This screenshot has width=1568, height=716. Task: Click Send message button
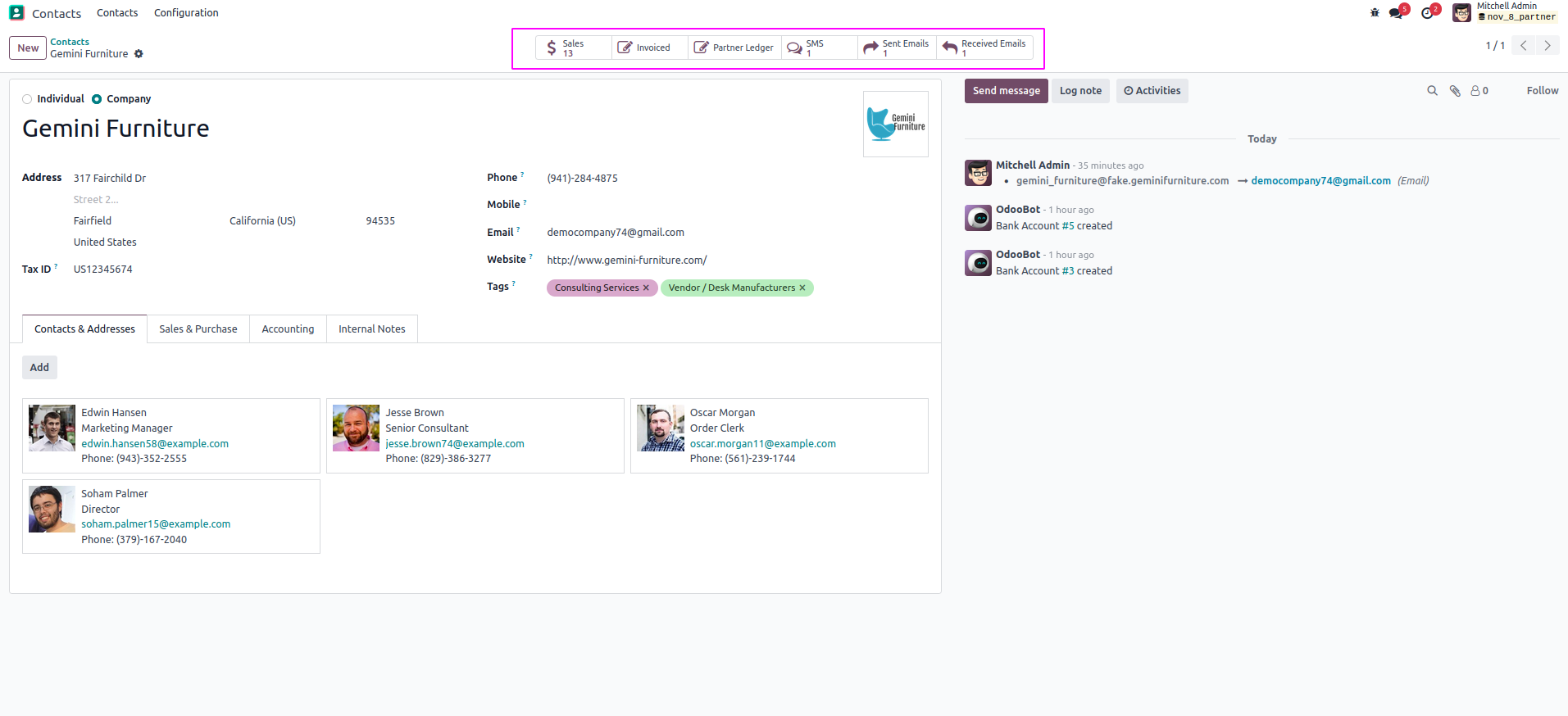click(1006, 91)
